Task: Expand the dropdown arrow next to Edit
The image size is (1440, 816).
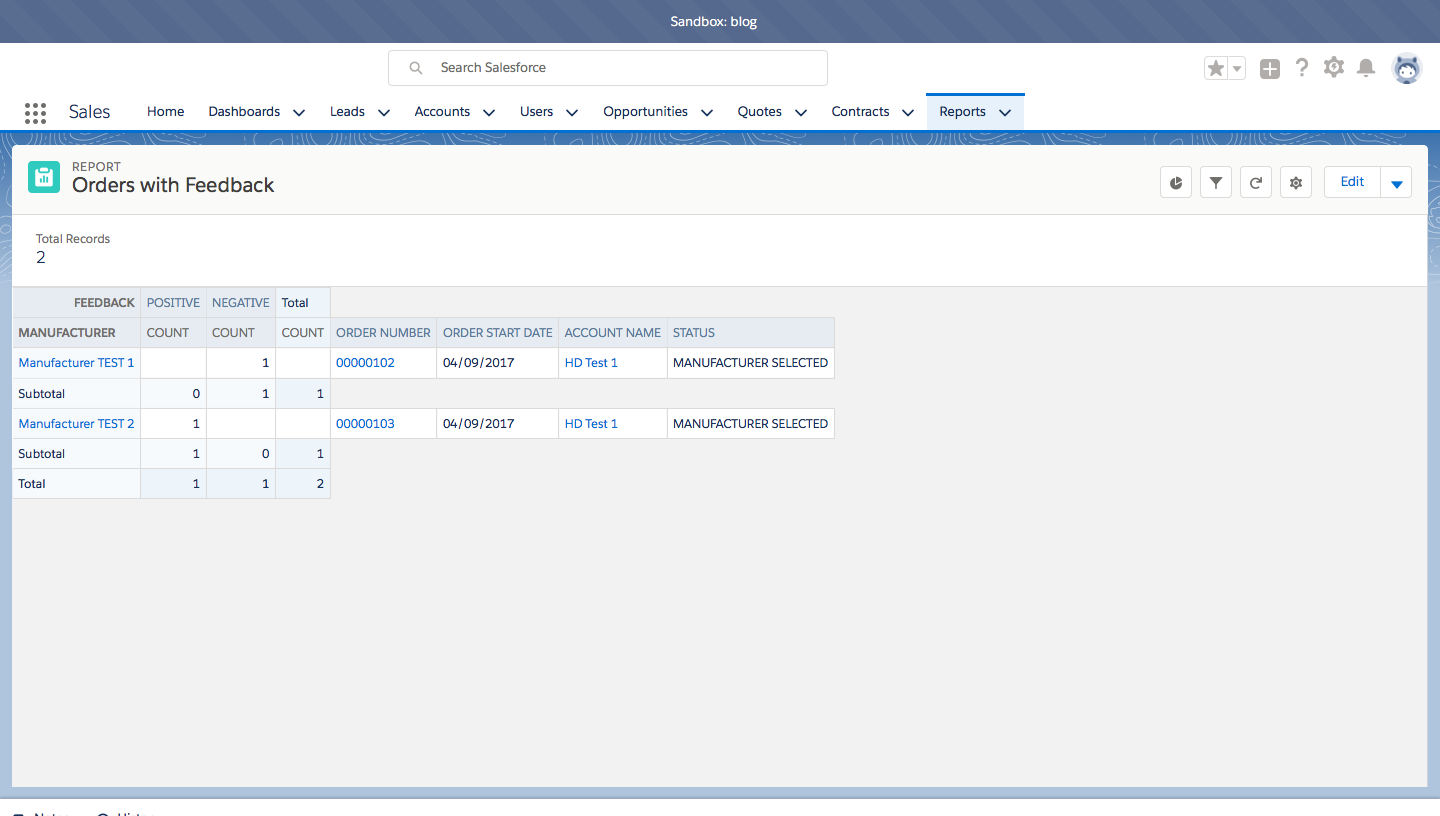Action: [1396, 182]
